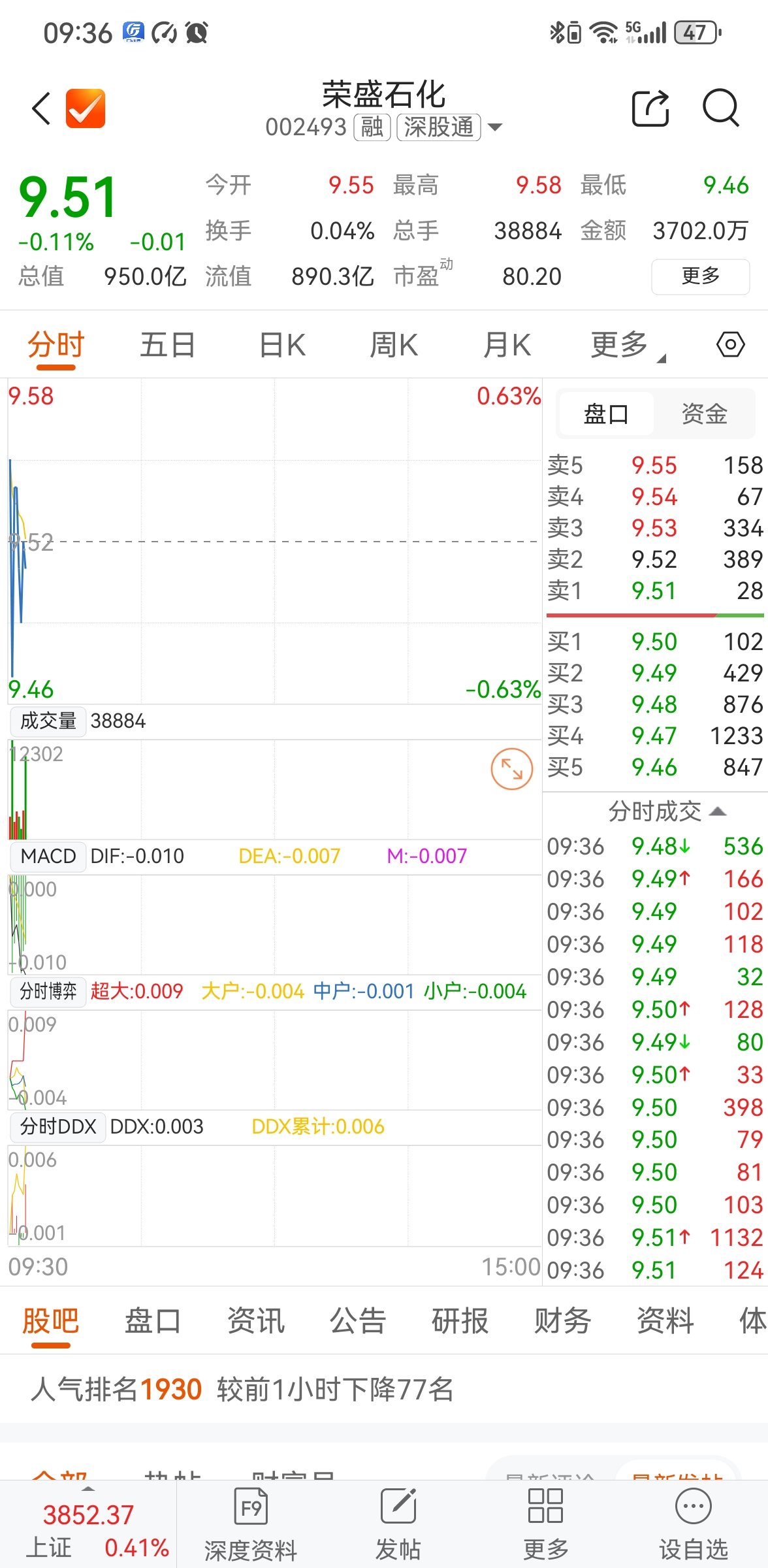Screen dimensions: 768x1568
Task: Tap the trade row with volume 398
Action: (x=654, y=1107)
